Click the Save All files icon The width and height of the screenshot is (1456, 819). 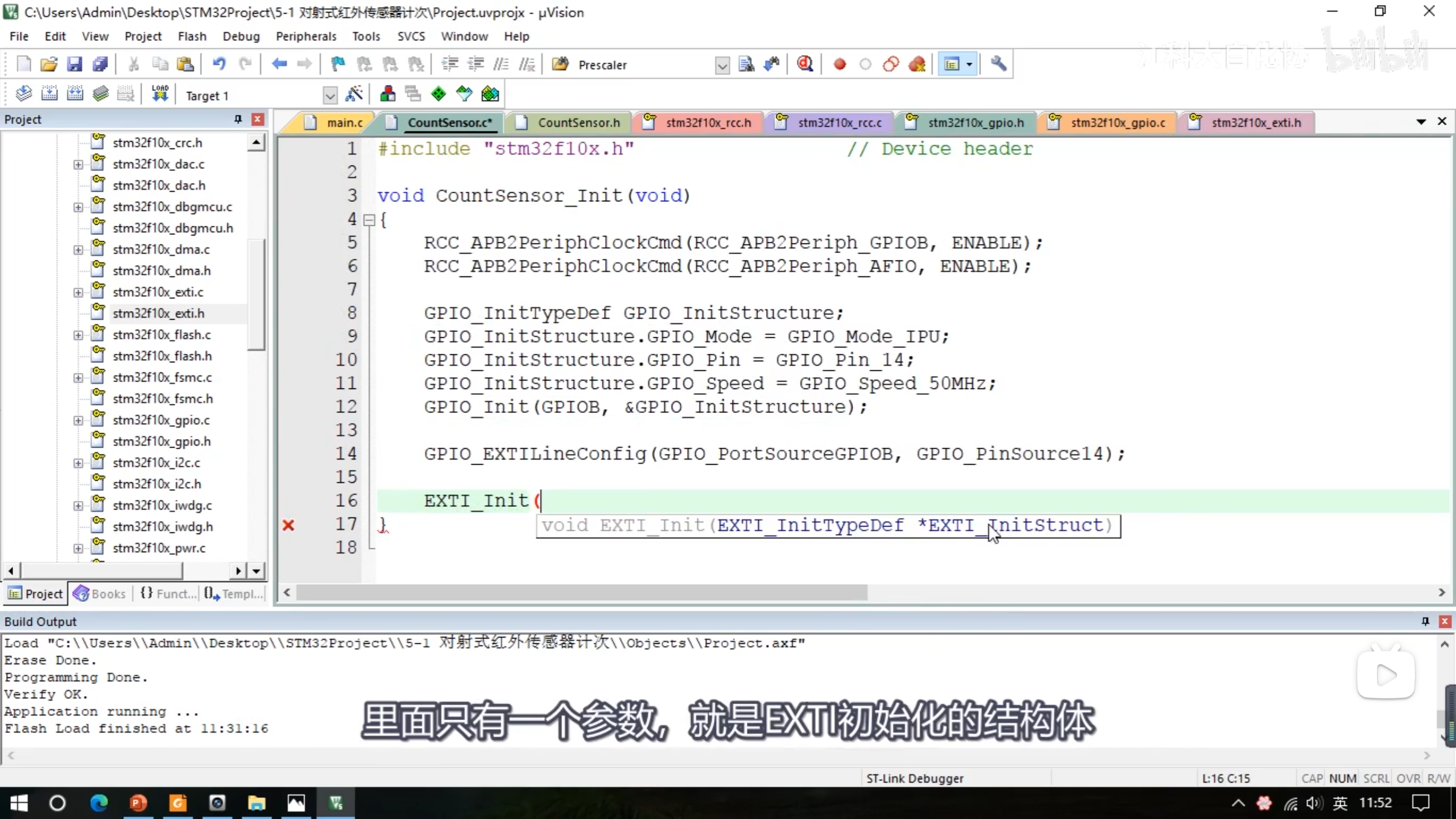(100, 64)
